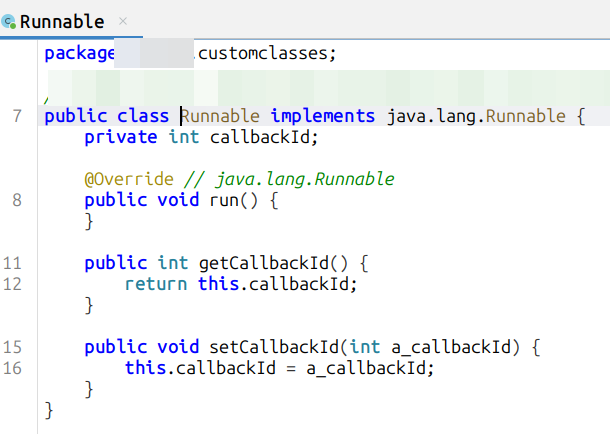610x434 pixels.
Task: Click the 'package' keyword
Action: [79, 54]
